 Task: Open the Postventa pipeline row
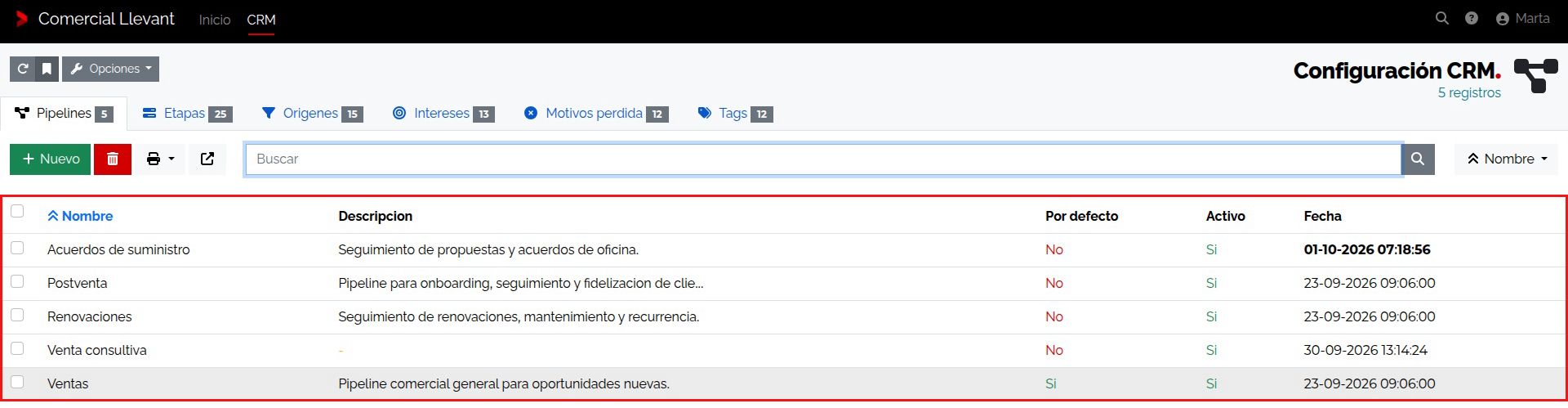[784, 283]
